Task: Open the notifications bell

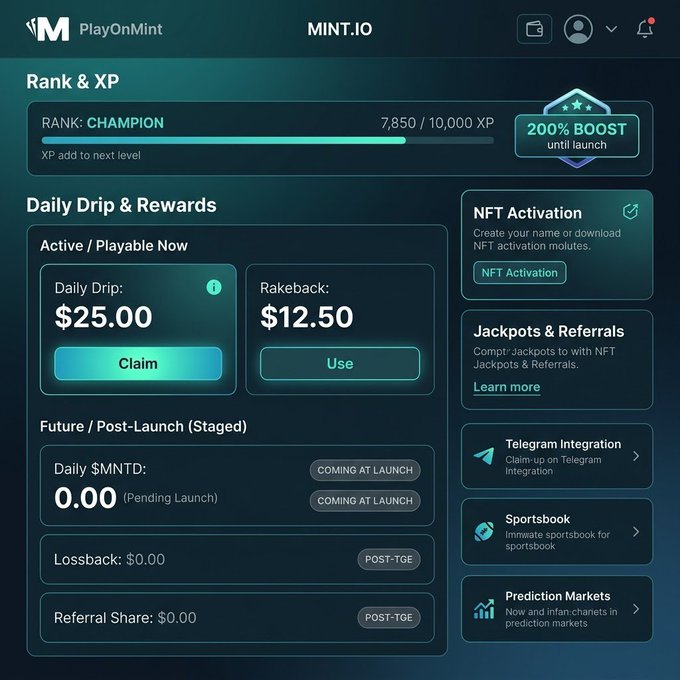Action: (x=645, y=28)
